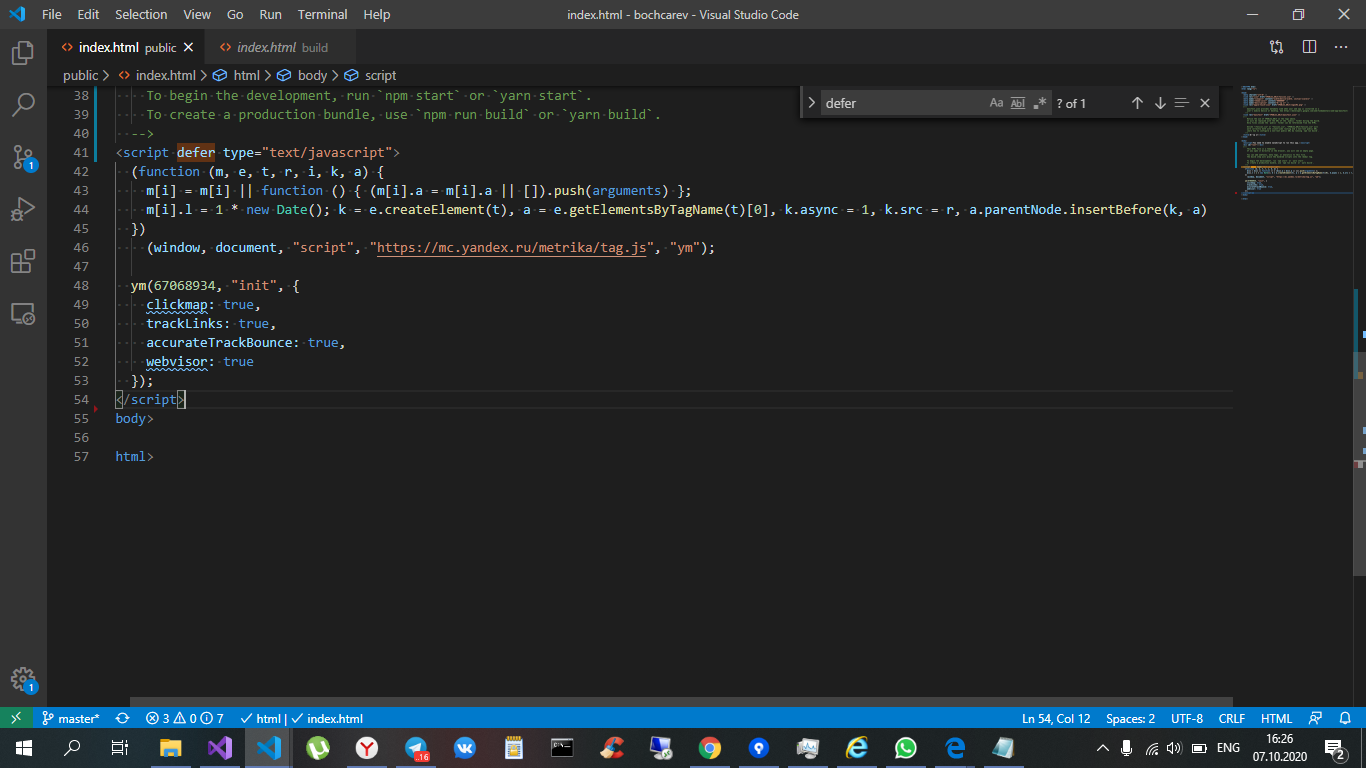
Task: Open the Run menu
Action: [270, 14]
